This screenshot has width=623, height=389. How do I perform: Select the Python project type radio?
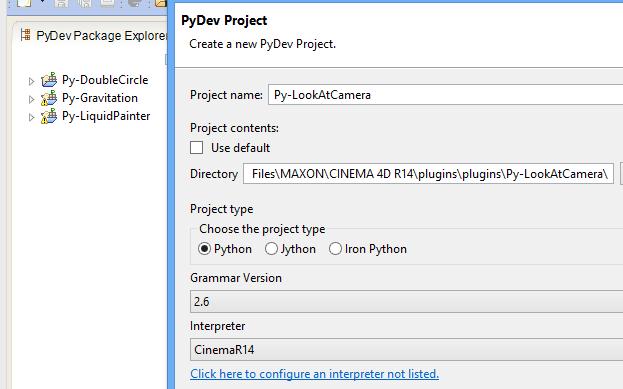pyautogui.click(x=204, y=249)
